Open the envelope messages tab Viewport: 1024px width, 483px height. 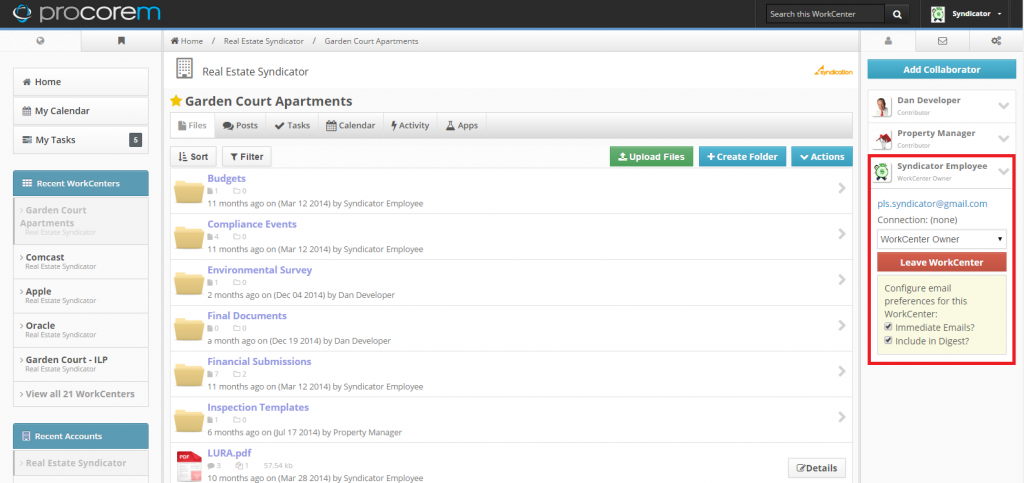pyautogui.click(x=942, y=40)
